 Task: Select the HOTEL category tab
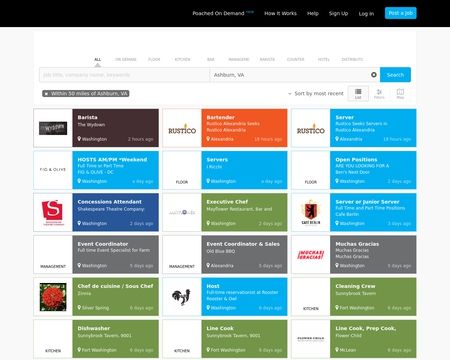[323, 59]
